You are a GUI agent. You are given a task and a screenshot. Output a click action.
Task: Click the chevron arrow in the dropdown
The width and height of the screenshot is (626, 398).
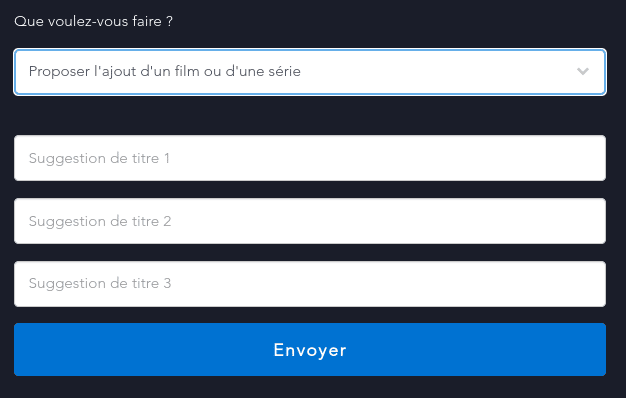tap(582, 71)
